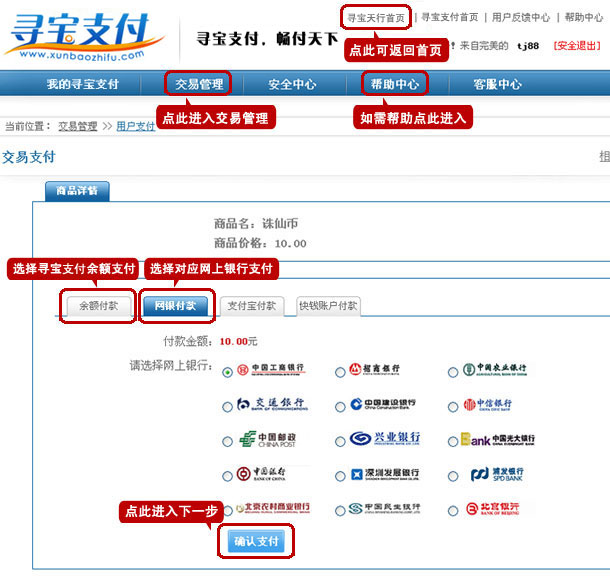Select the 中国工商银行 radio button
The width and height of the screenshot is (610, 576).
click(x=228, y=372)
